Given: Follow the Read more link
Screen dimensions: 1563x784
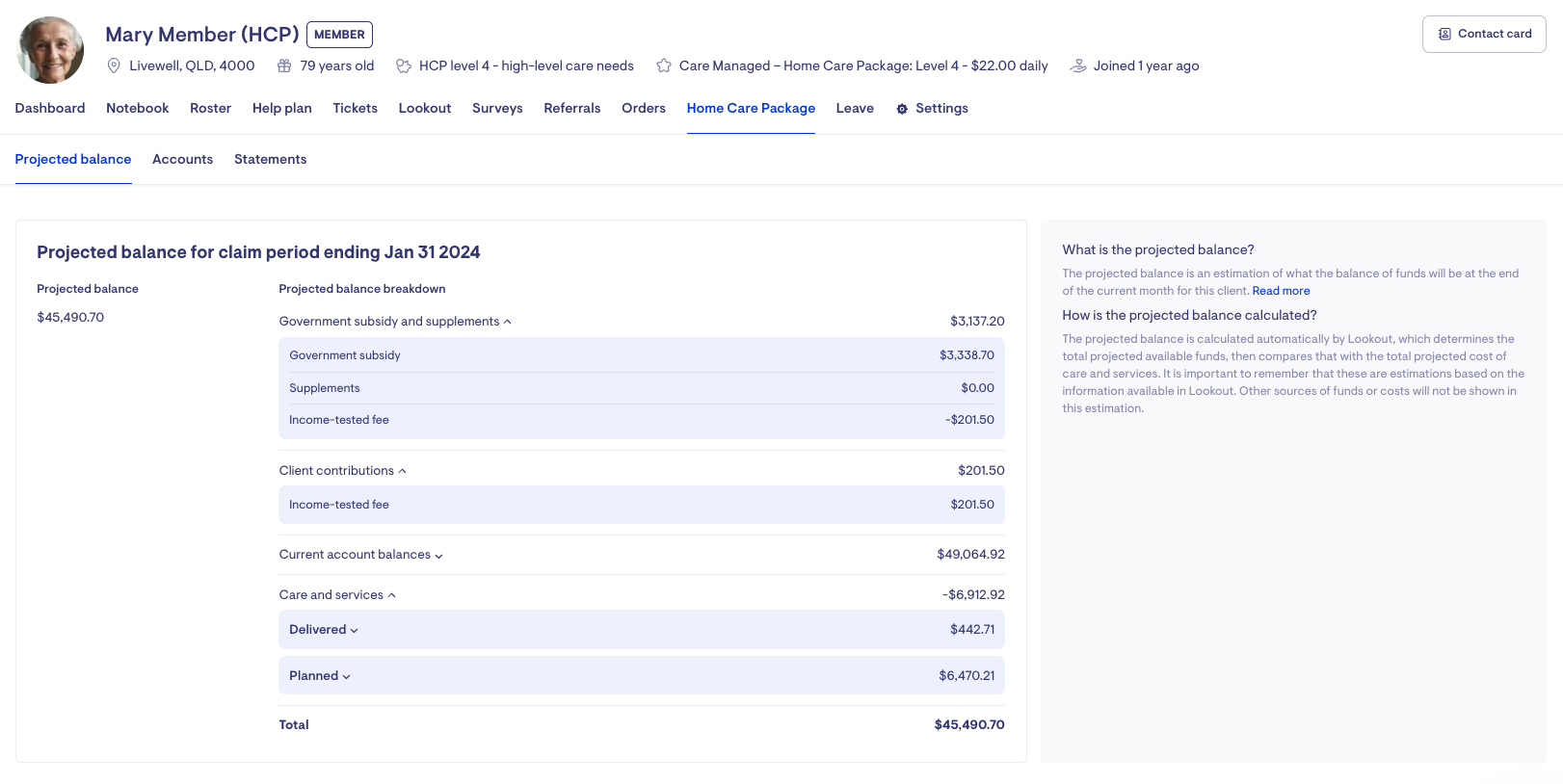Looking at the screenshot, I should tap(1281, 291).
